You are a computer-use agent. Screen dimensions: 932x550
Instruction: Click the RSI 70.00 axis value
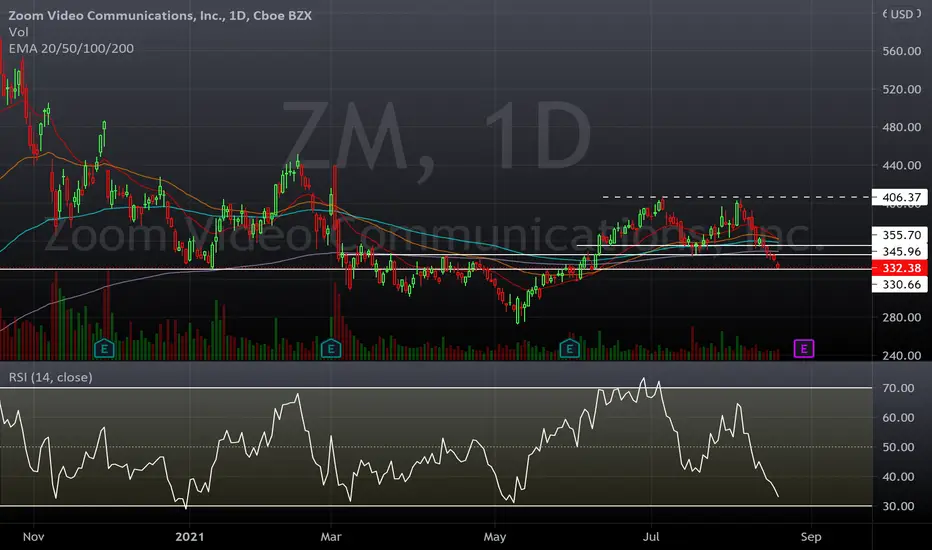pos(898,388)
